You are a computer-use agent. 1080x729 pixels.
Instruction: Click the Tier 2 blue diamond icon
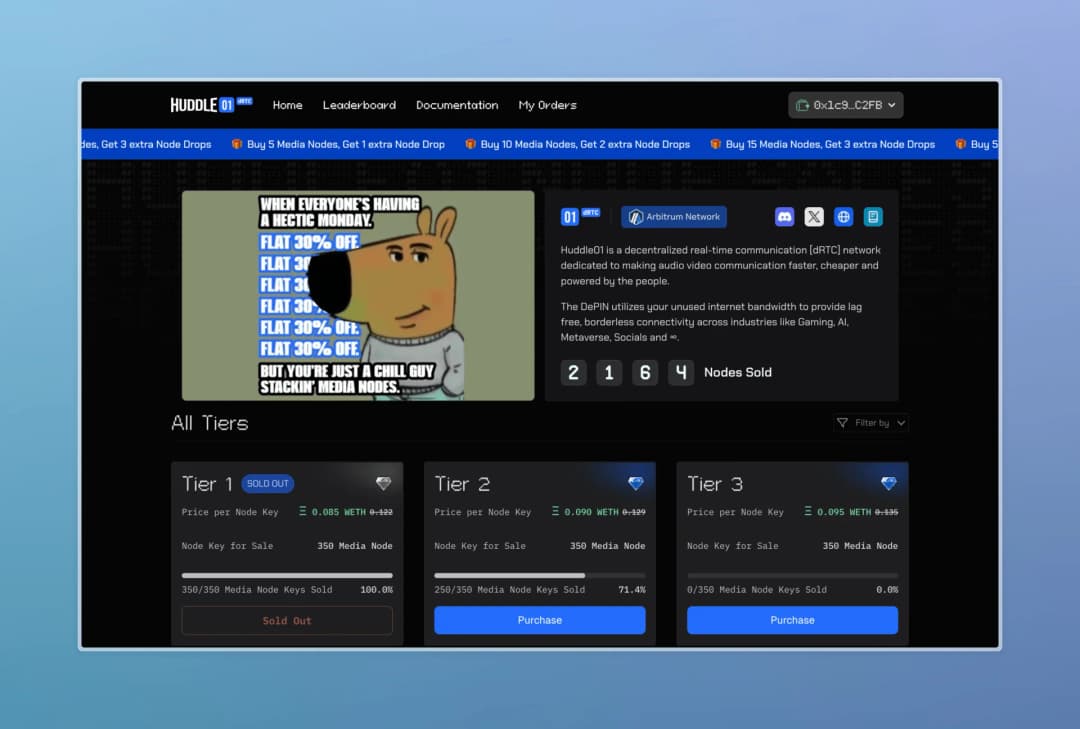pyautogui.click(x=636, y=484)
